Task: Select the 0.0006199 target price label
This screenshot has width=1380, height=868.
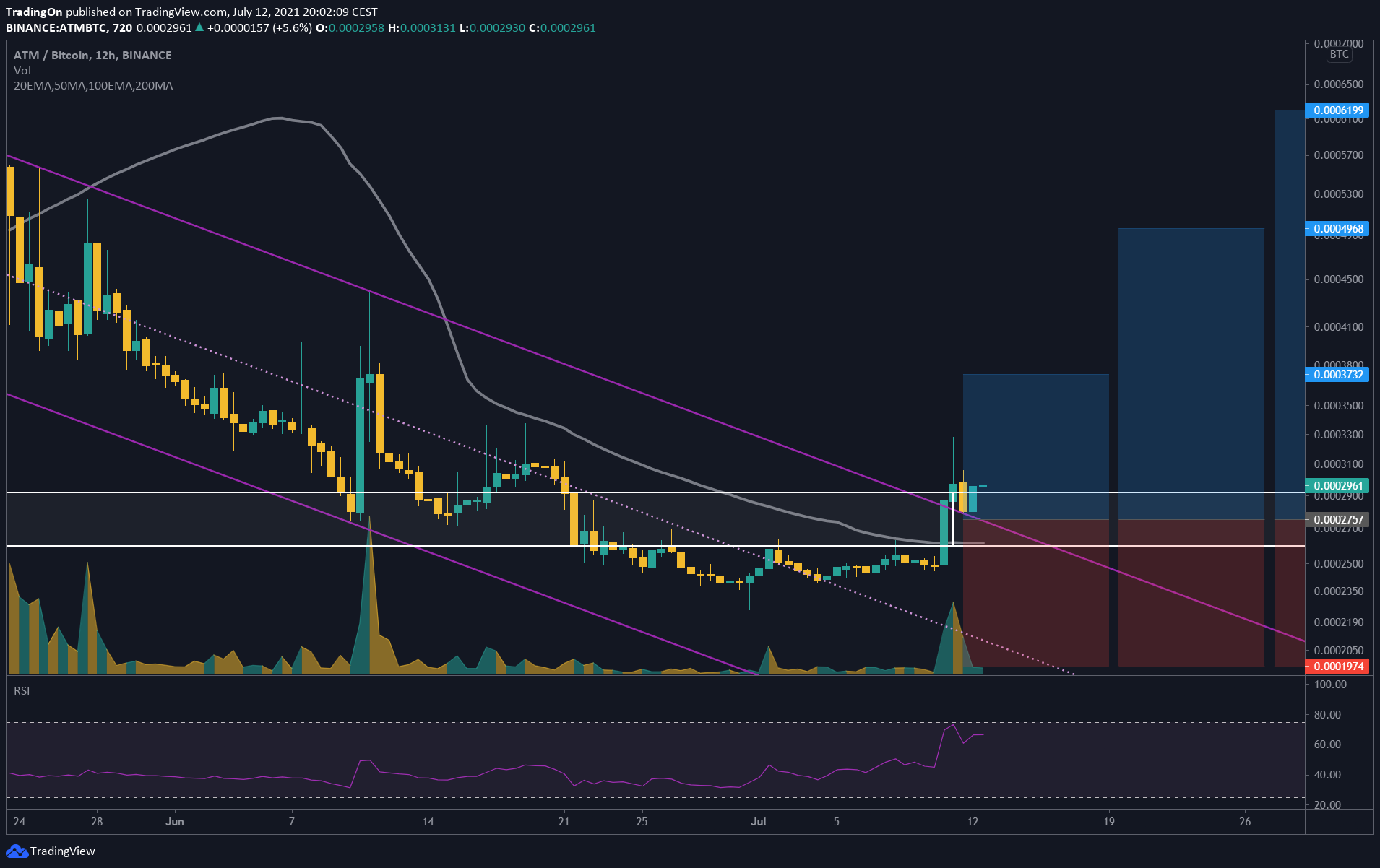Action: (1337, 110)
